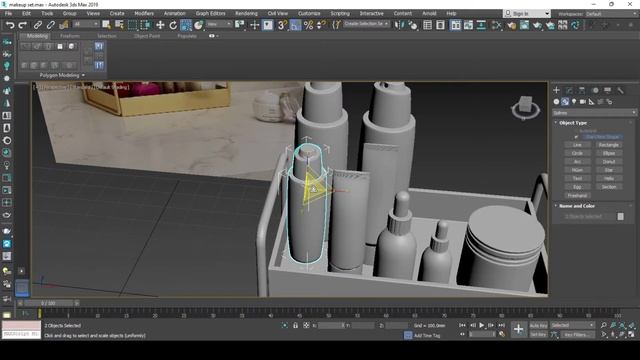Viewport: 640px width, 360px height.
Task: Click the large Set Keys plus button
Action: pyautogui.click(x=518, y=329)
